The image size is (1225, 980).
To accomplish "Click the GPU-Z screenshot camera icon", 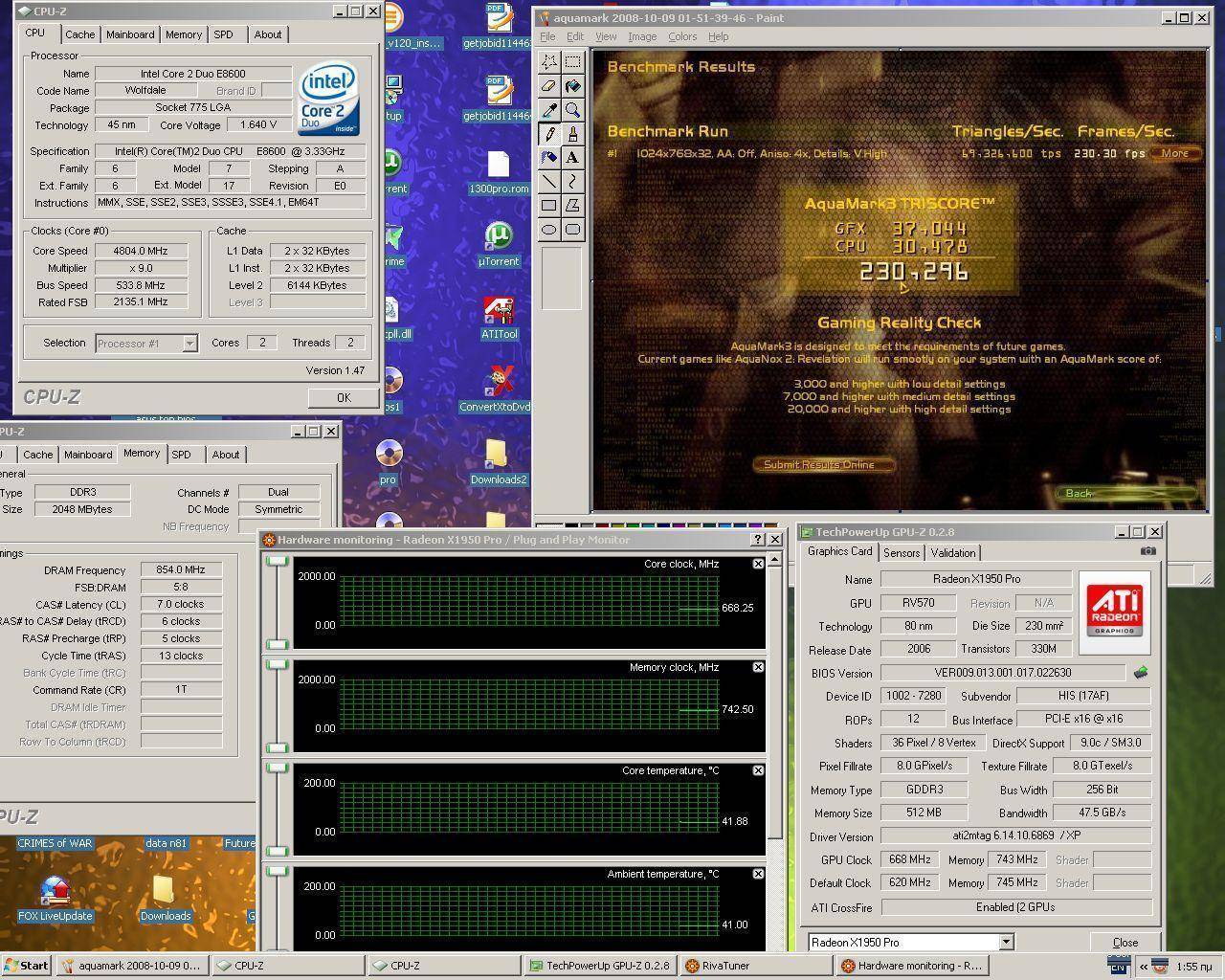I will click(1148, 551).
